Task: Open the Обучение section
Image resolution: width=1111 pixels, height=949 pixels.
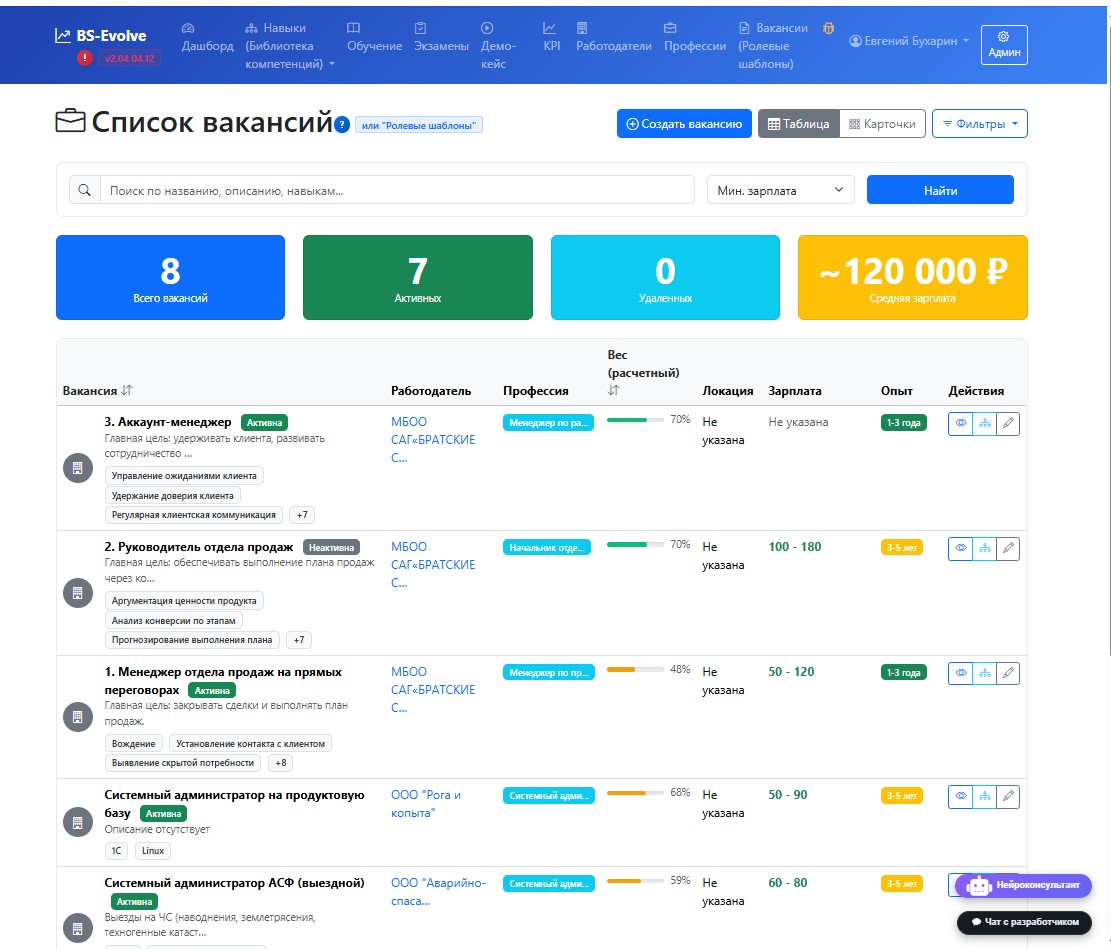Action: tap(374, 38)
